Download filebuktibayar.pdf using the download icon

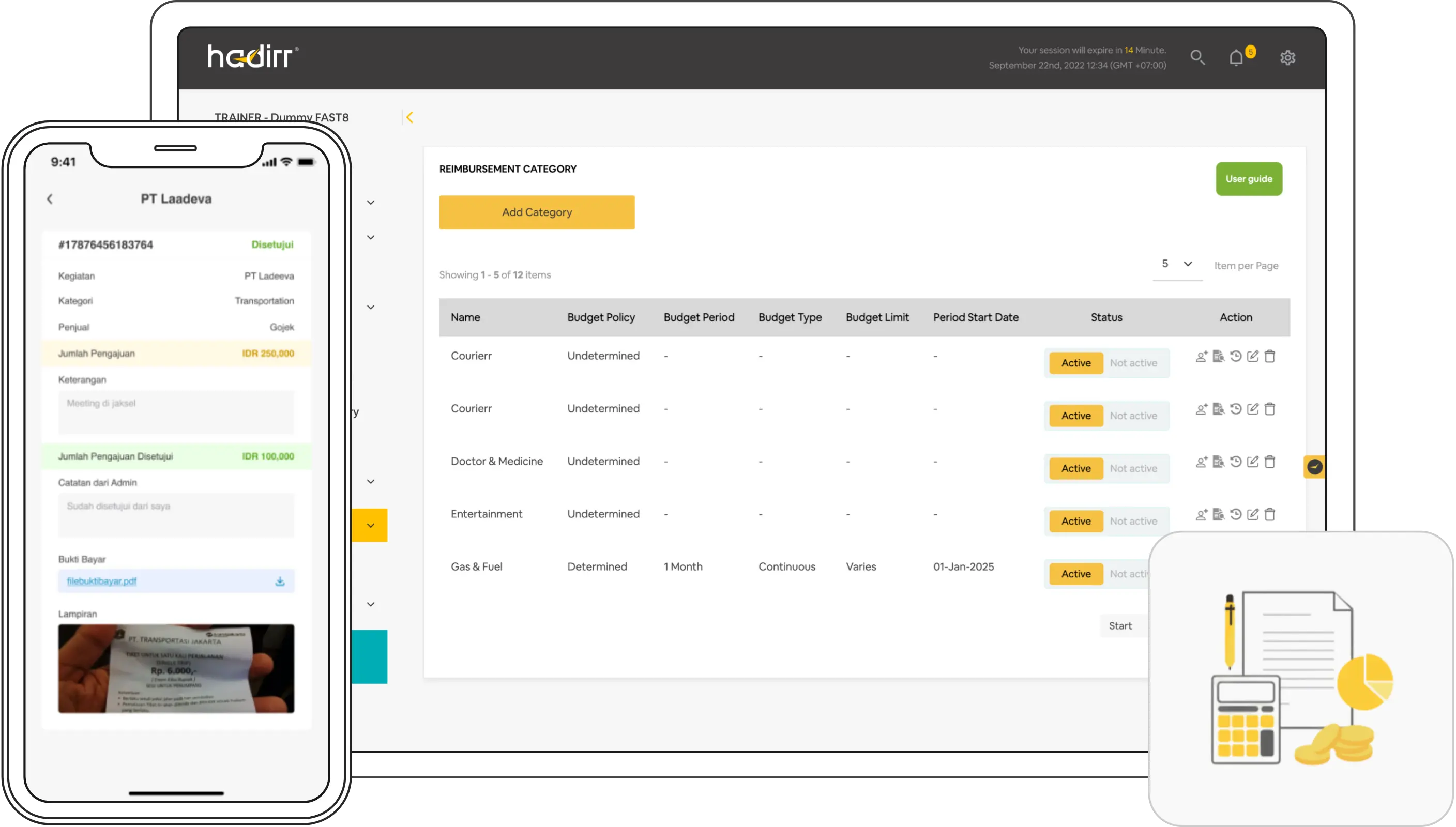(280, 581)
